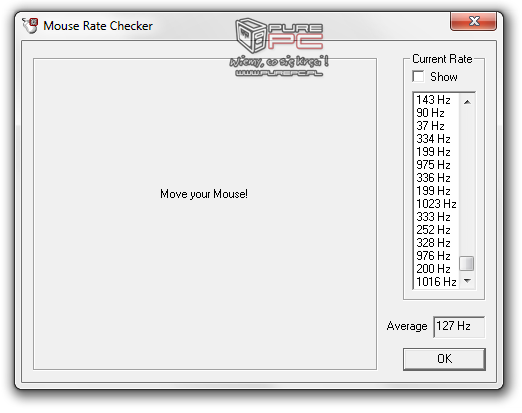Click the Move your Mouse! test area
This screenshot has height=413, width=522.
click(x=205, y=214)
